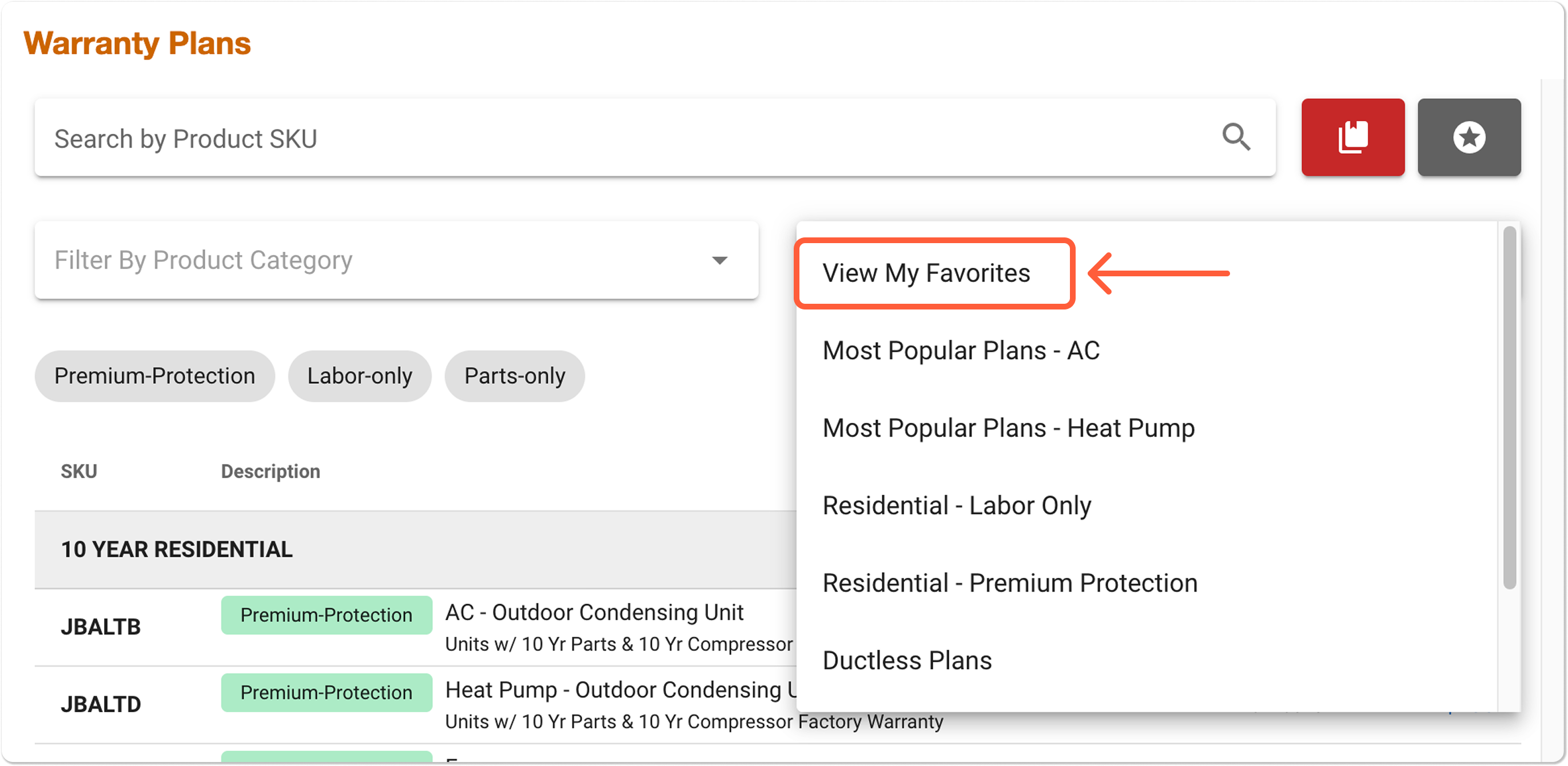Select Residential - Premium Protection option
The height and width of the screenshot is (766, 1568).
pyautogui.click(x=1010, y=583)
